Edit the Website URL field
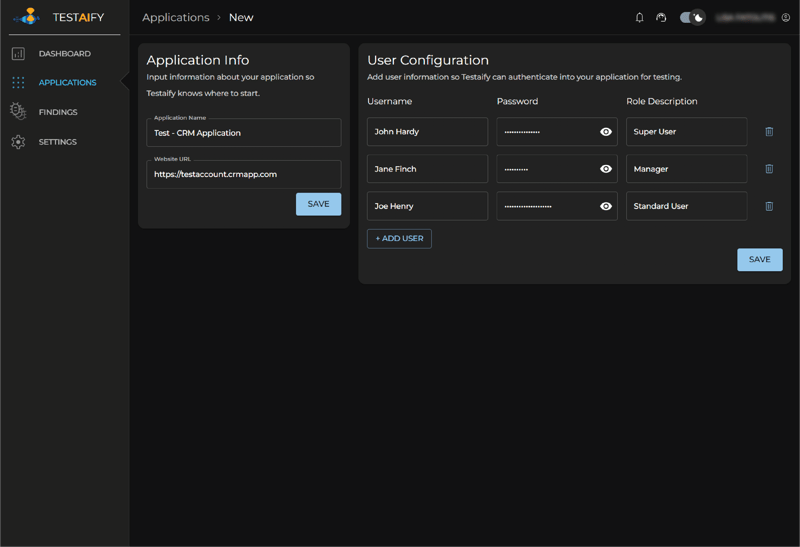800x547 pixels. coord(244,175)
